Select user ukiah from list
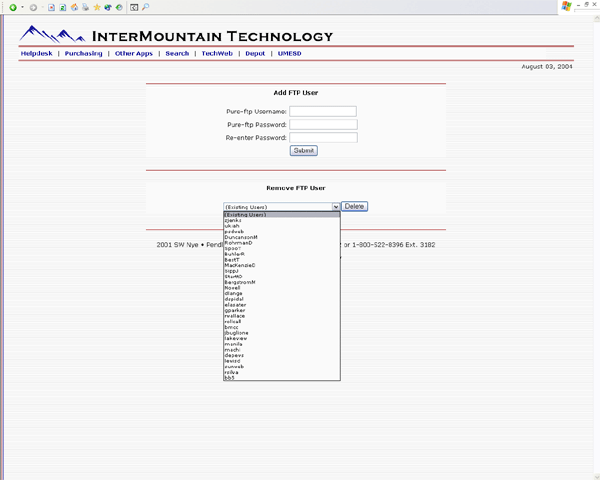600x480 pixels. click(282, 226)
